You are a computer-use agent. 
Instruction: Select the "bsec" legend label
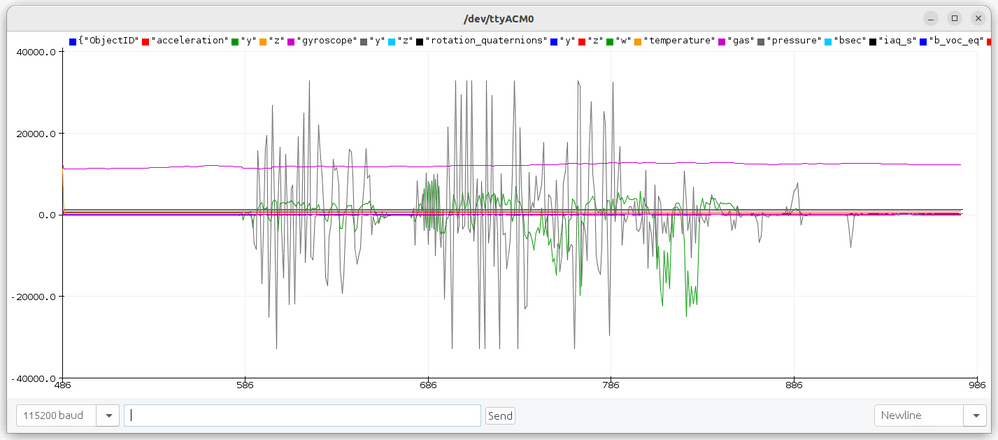pyautogui.click(x=850, y=41)
